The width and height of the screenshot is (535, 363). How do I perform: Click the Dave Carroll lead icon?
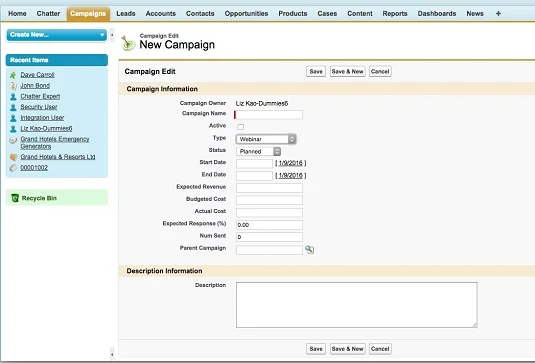point(13,75)
